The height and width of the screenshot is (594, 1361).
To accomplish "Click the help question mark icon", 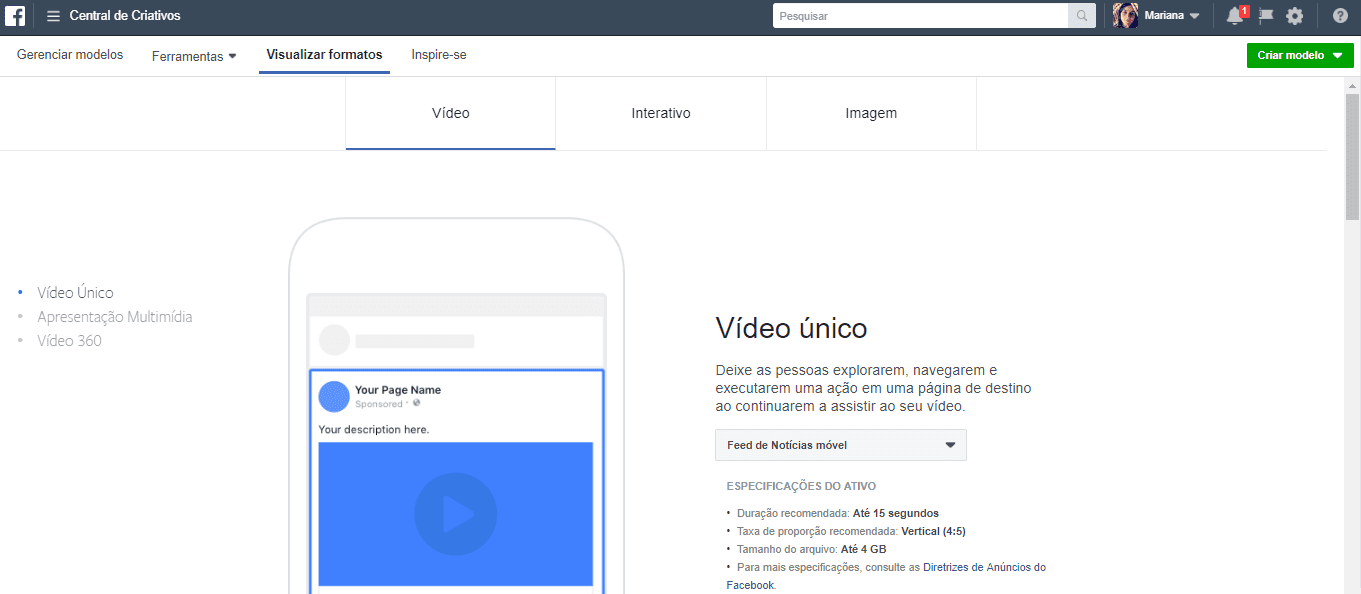I will [1339, 15].
